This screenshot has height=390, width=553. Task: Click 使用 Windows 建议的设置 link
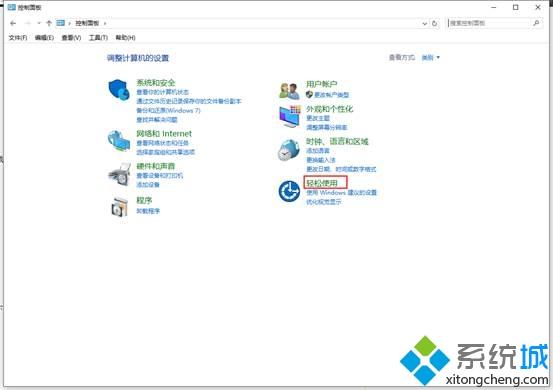pos(341,193)
